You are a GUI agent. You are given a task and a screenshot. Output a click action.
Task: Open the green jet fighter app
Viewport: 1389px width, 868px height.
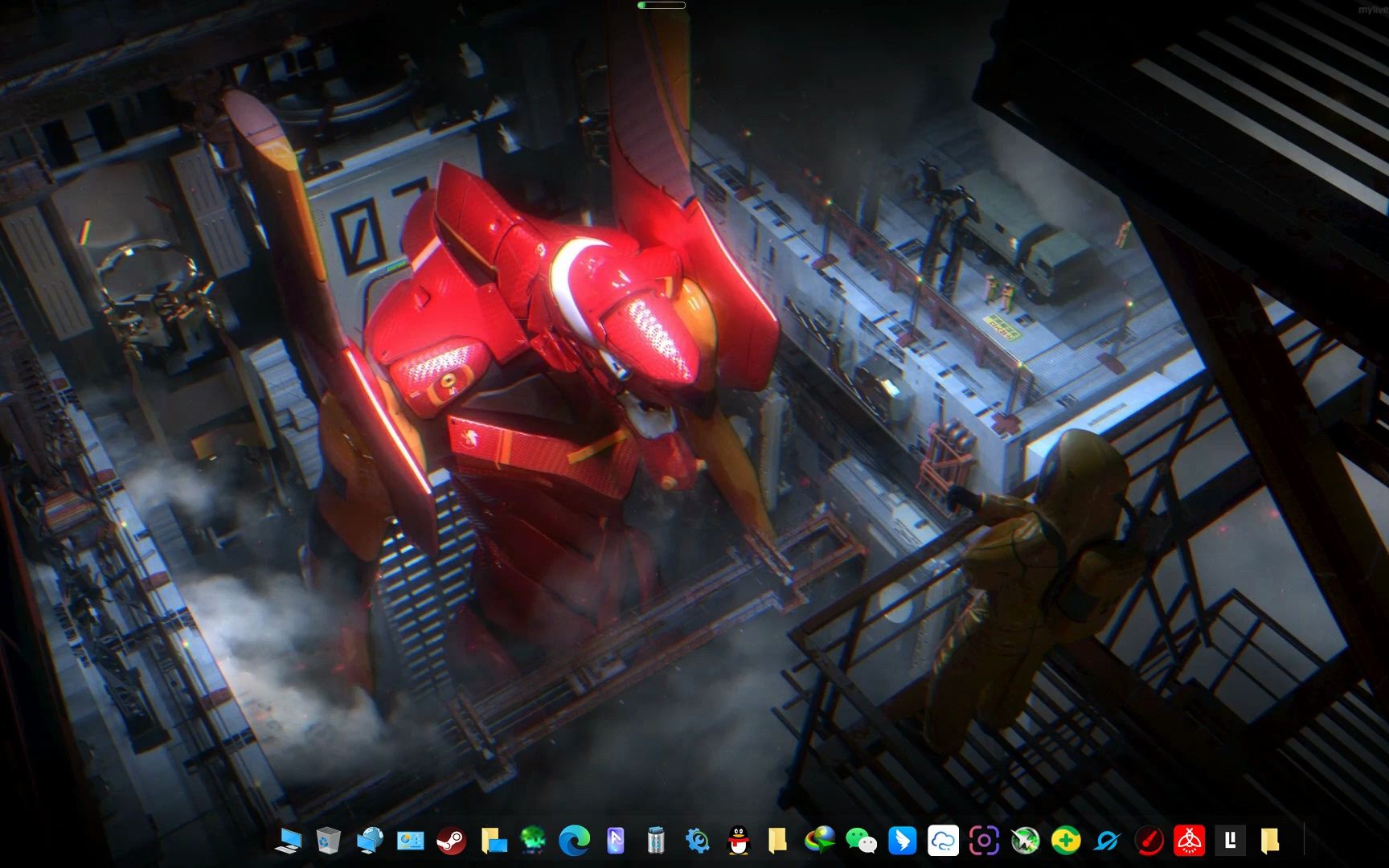1025,841
